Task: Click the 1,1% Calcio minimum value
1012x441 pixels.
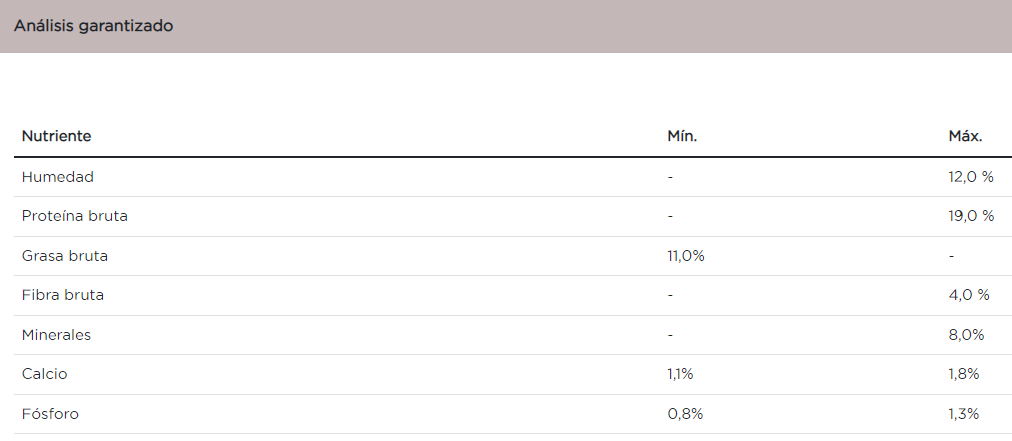Action: 680,374
